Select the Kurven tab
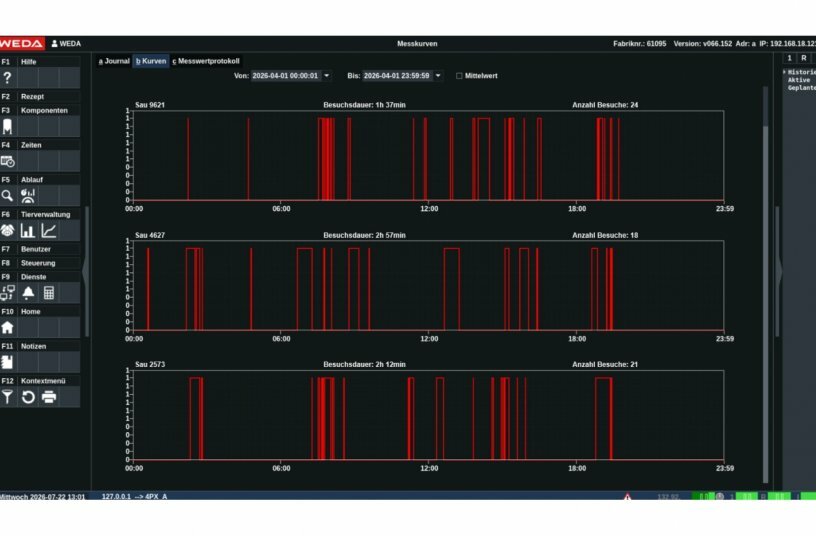Screen dimensions: 816x536 (x=151, y=61)
